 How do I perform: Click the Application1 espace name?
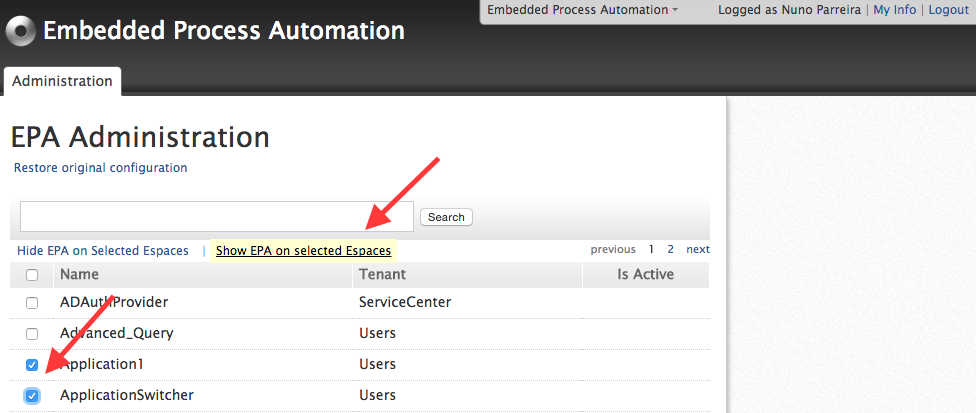coord(101,364)
